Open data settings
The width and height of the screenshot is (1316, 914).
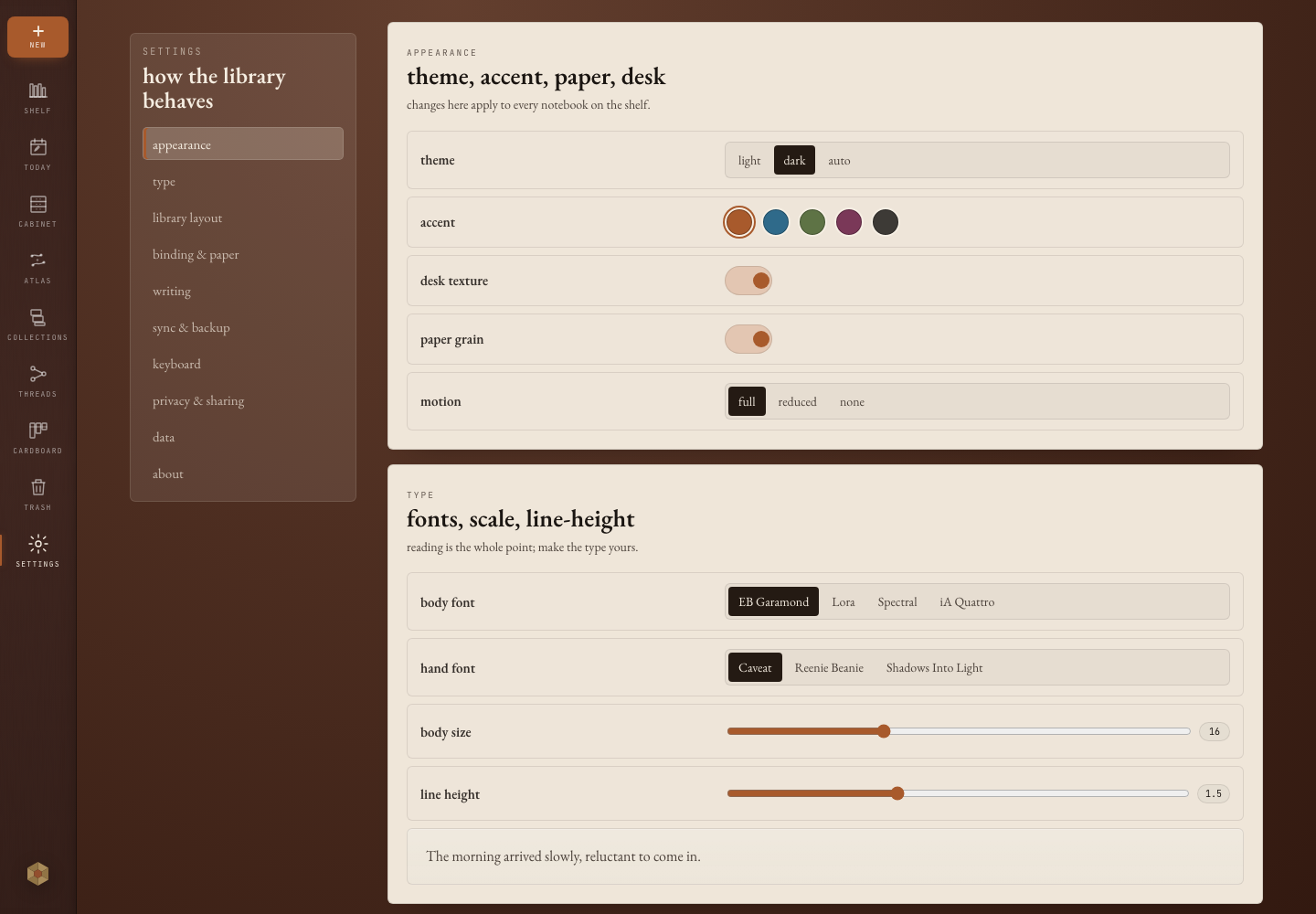click(243, 437)
